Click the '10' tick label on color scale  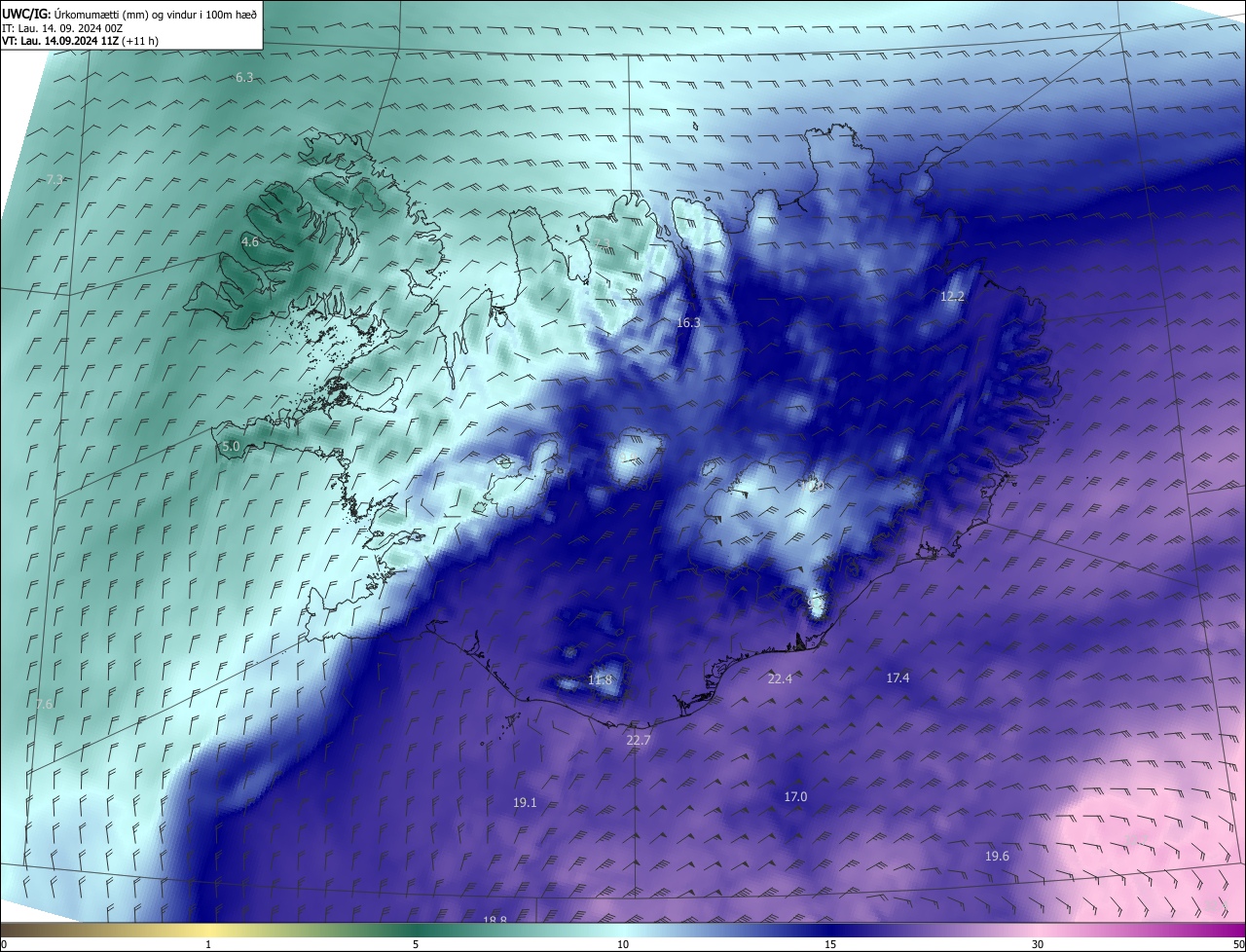623,944
